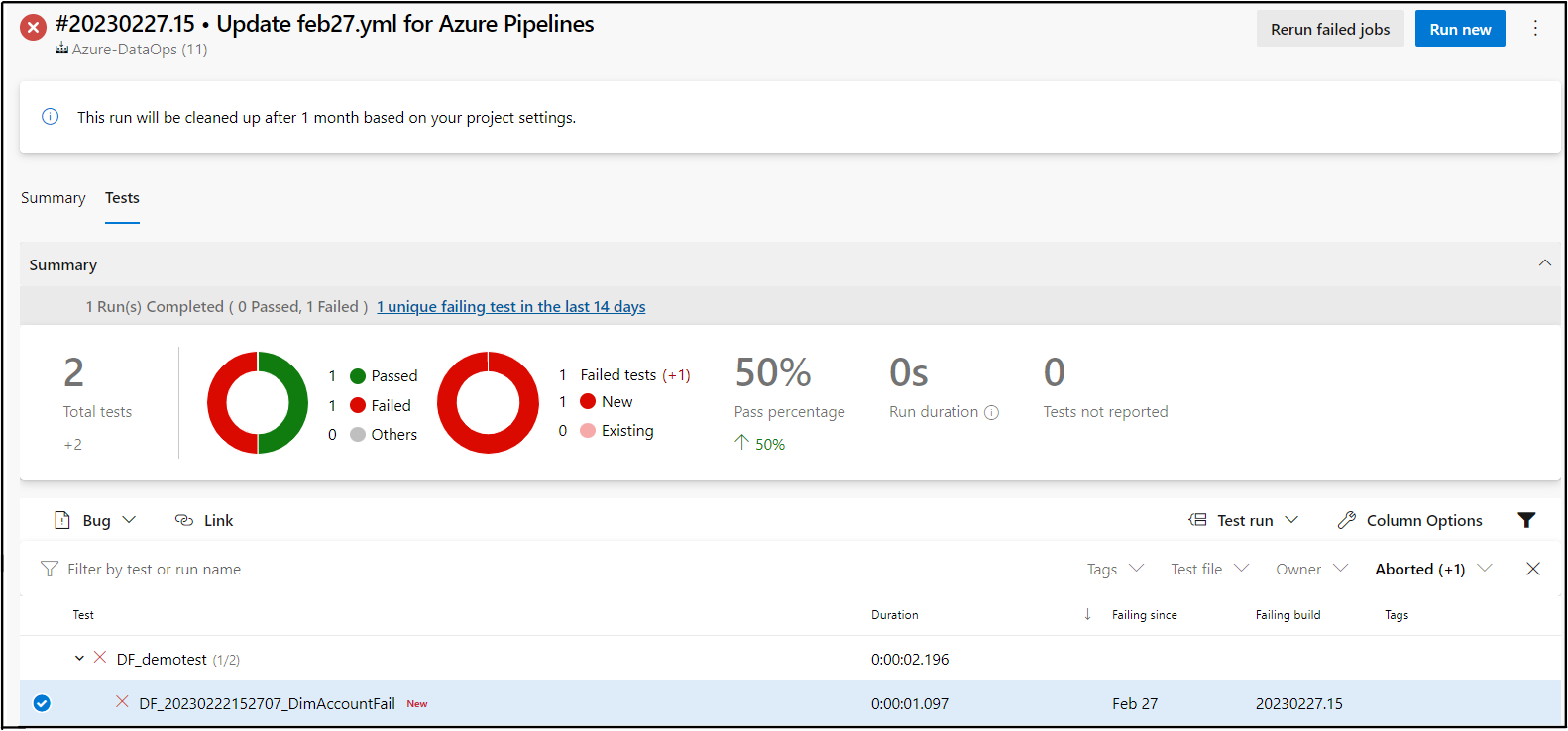Screen dimensions: 1568x731
Task: Expand the Test run grouping dropdown
Action: [x=1244, y=520]
